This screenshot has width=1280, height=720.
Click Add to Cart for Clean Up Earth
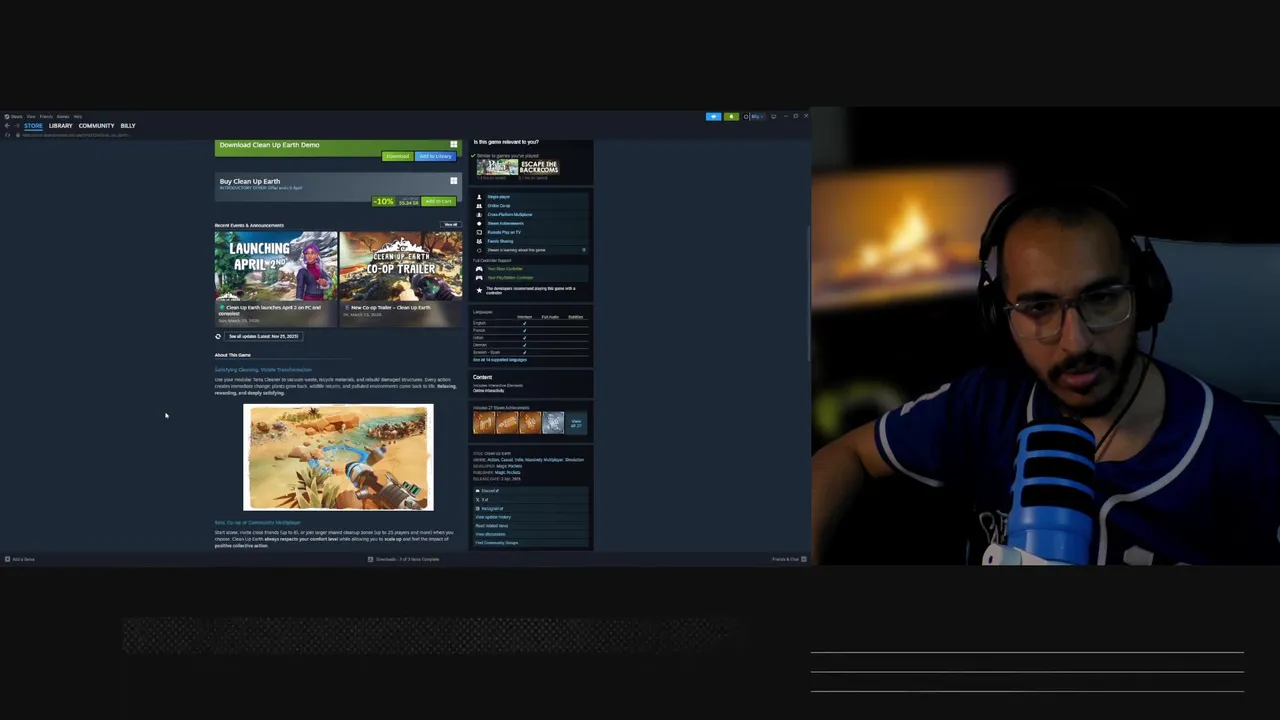click(x=438, y=201)
